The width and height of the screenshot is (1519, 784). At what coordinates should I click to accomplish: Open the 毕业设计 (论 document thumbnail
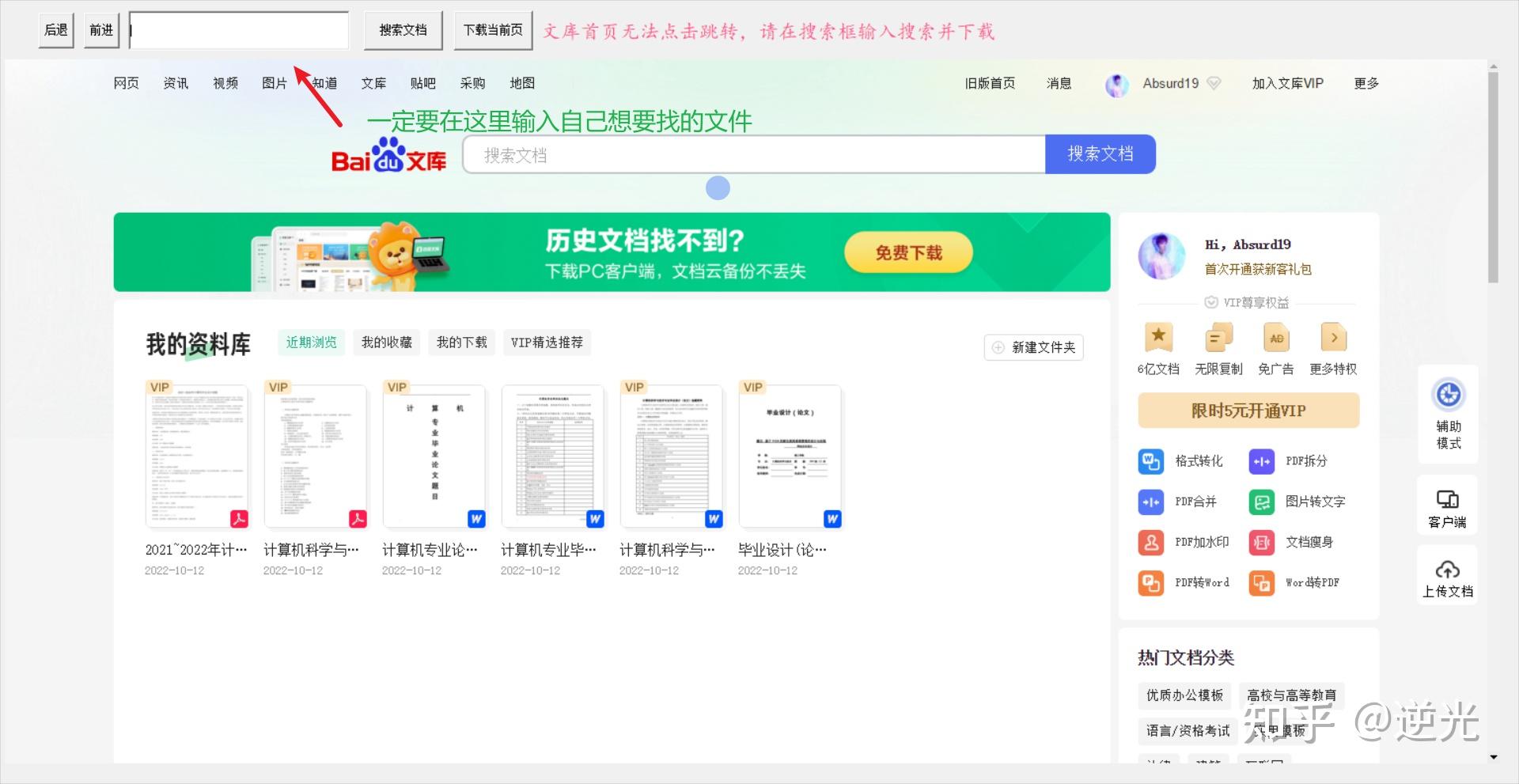790,456
